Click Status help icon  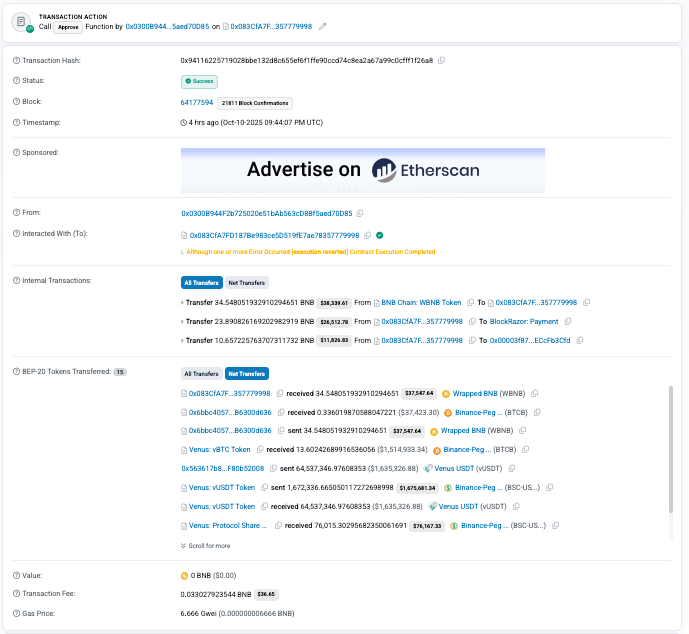click(16, 80)
